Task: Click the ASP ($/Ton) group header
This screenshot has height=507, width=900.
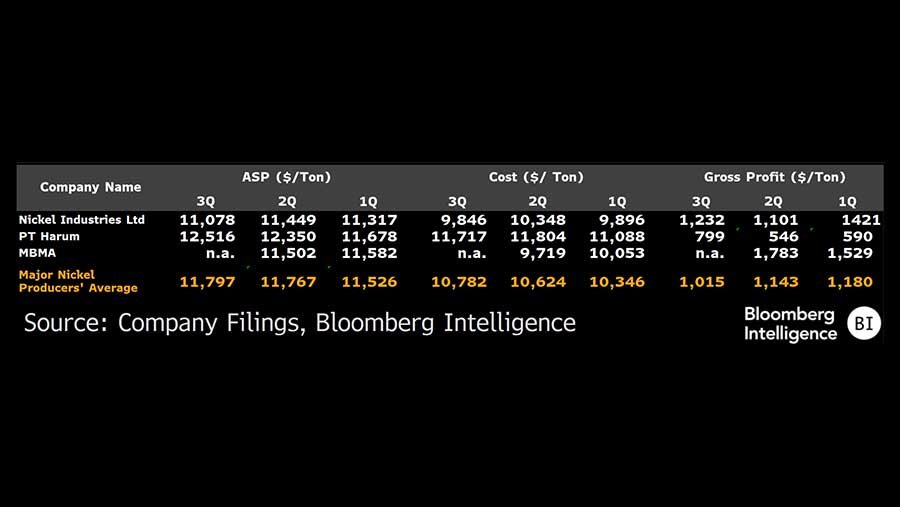Action: [x=287, y=177]
